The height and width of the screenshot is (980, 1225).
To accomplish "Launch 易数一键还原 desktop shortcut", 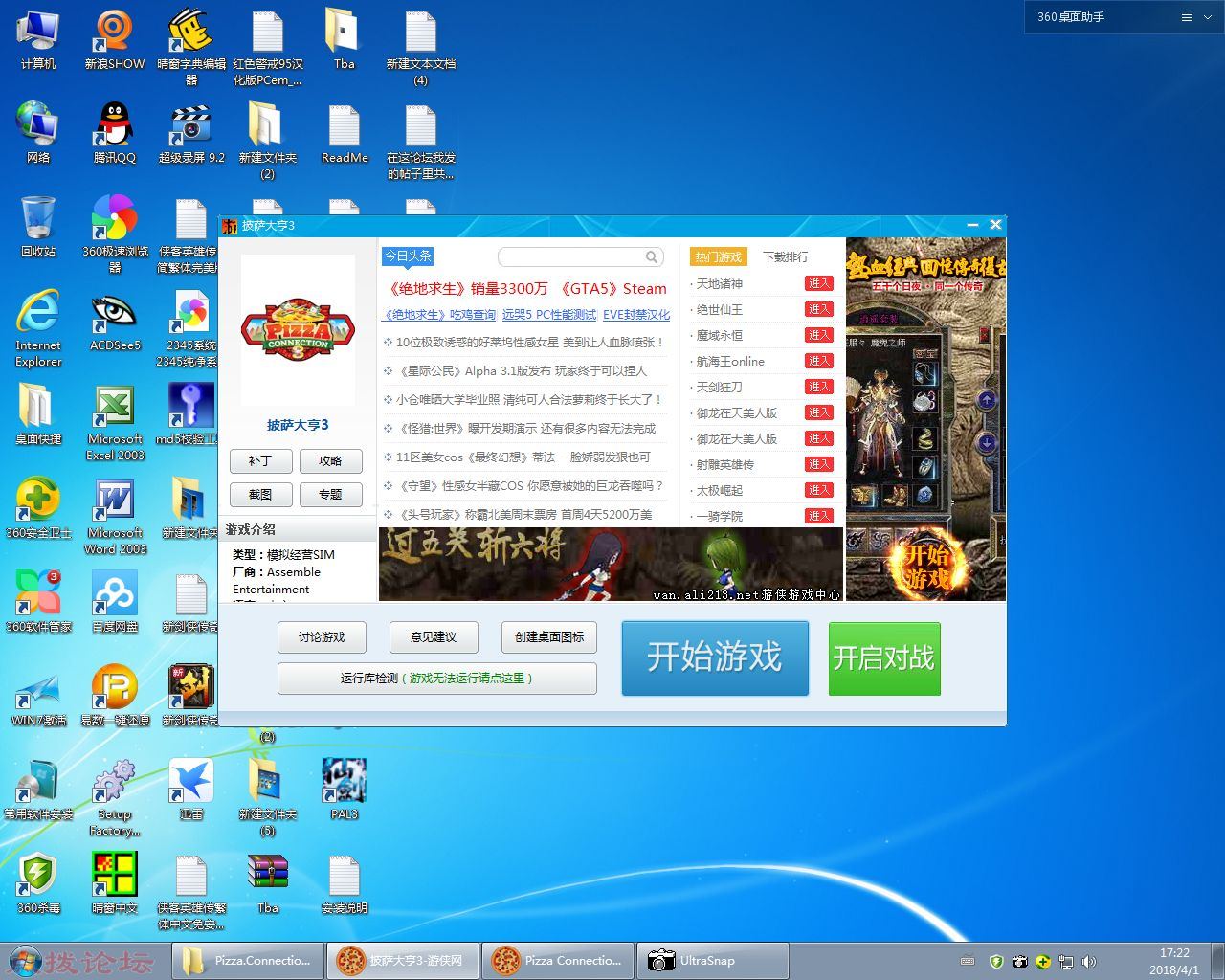I will point(114,696).
